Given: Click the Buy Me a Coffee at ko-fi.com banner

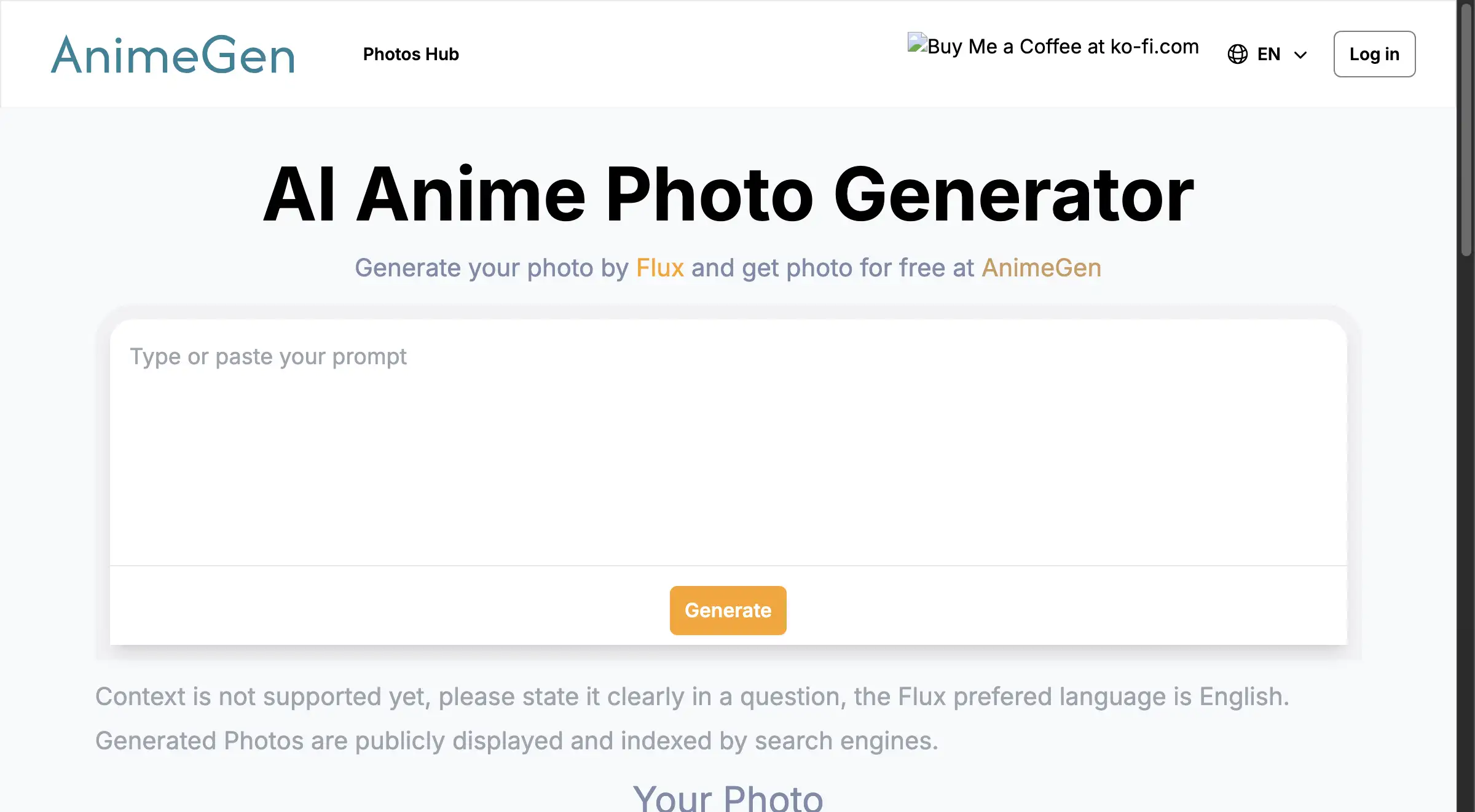Looking at the screenshot, I should pos(1053,46).
